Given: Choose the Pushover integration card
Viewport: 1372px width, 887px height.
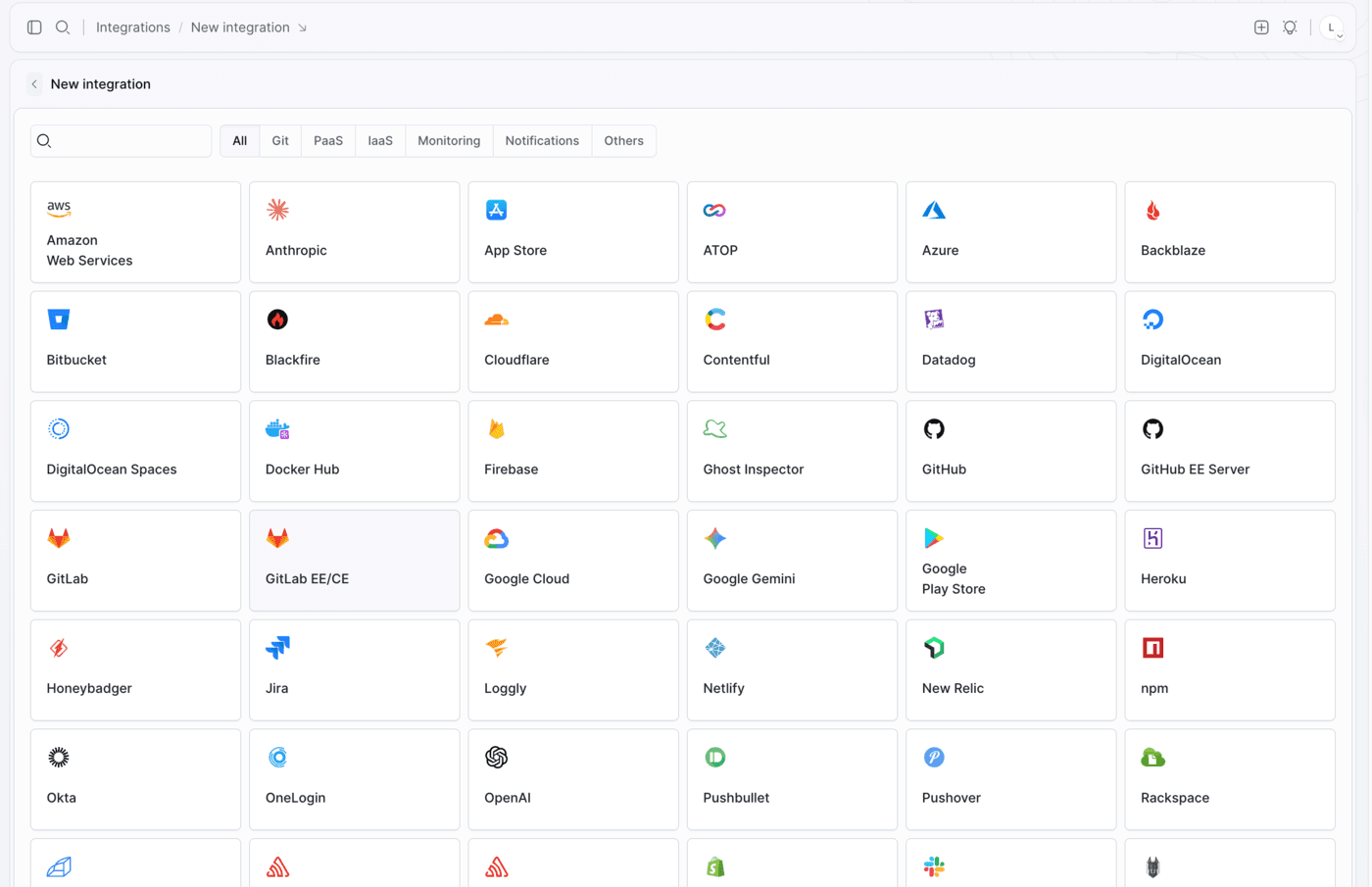Looking at the screenshot, I should pyautogui.click(x=1010, y=779).
